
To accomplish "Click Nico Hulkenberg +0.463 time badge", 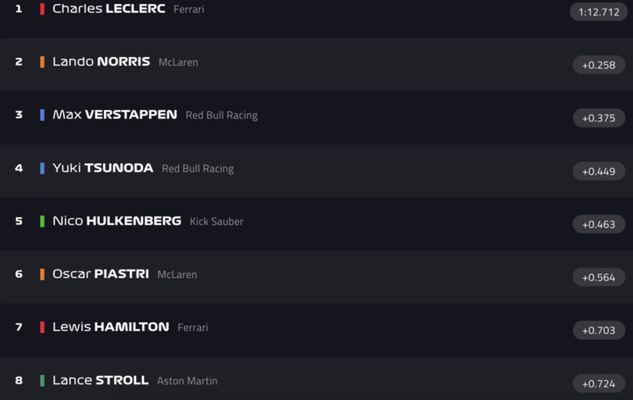I will (599, 224).
